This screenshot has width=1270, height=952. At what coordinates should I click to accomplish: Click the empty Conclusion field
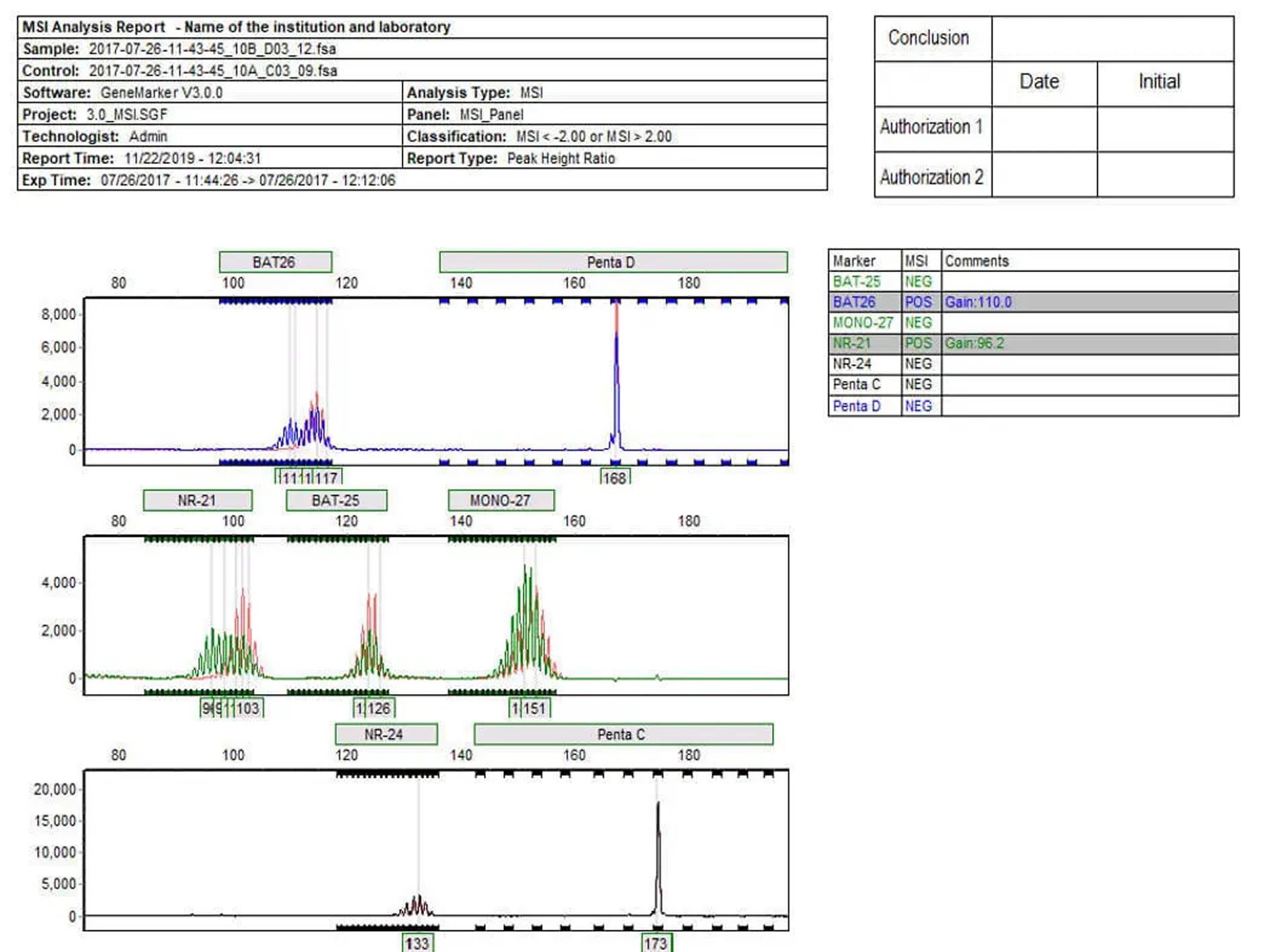[1112, 39]
